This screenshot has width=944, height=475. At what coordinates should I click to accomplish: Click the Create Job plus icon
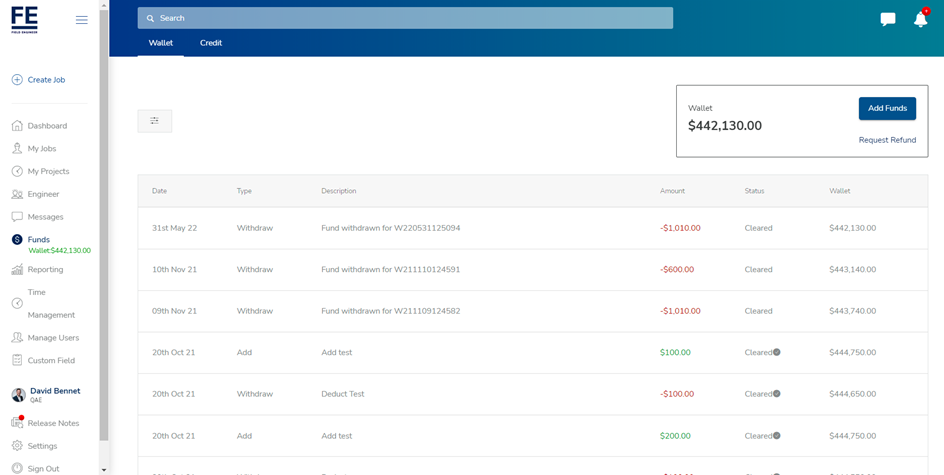coord(17,79)
